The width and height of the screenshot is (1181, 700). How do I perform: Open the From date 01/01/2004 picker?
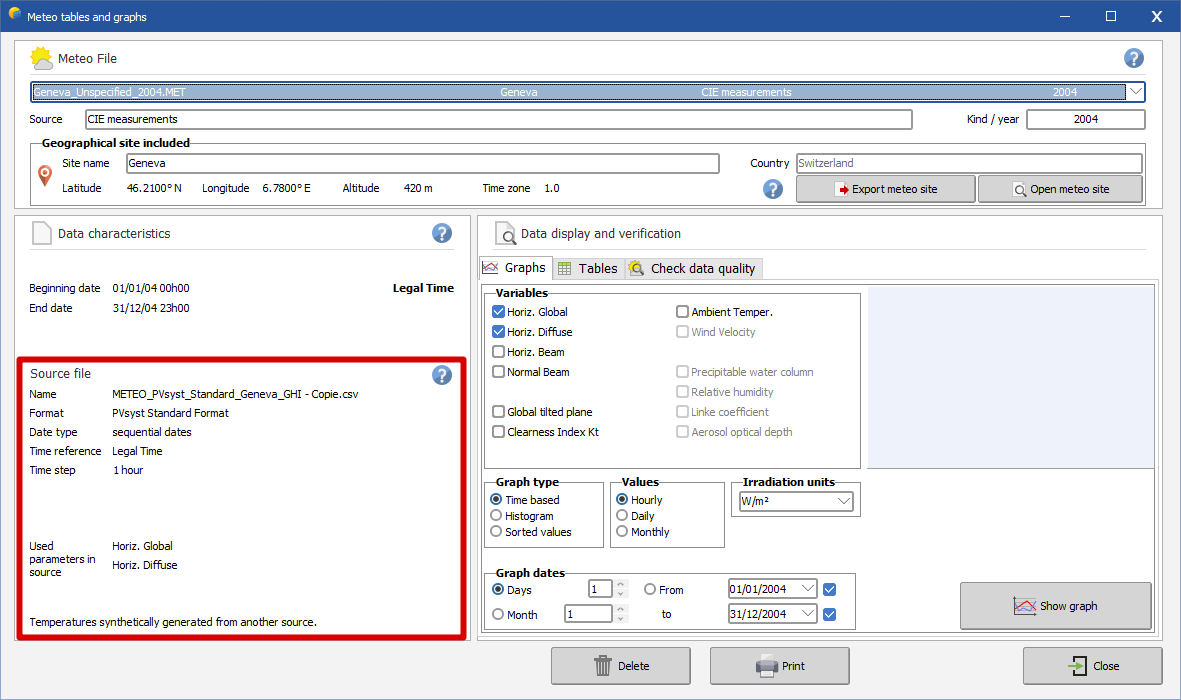click(808, 589)
